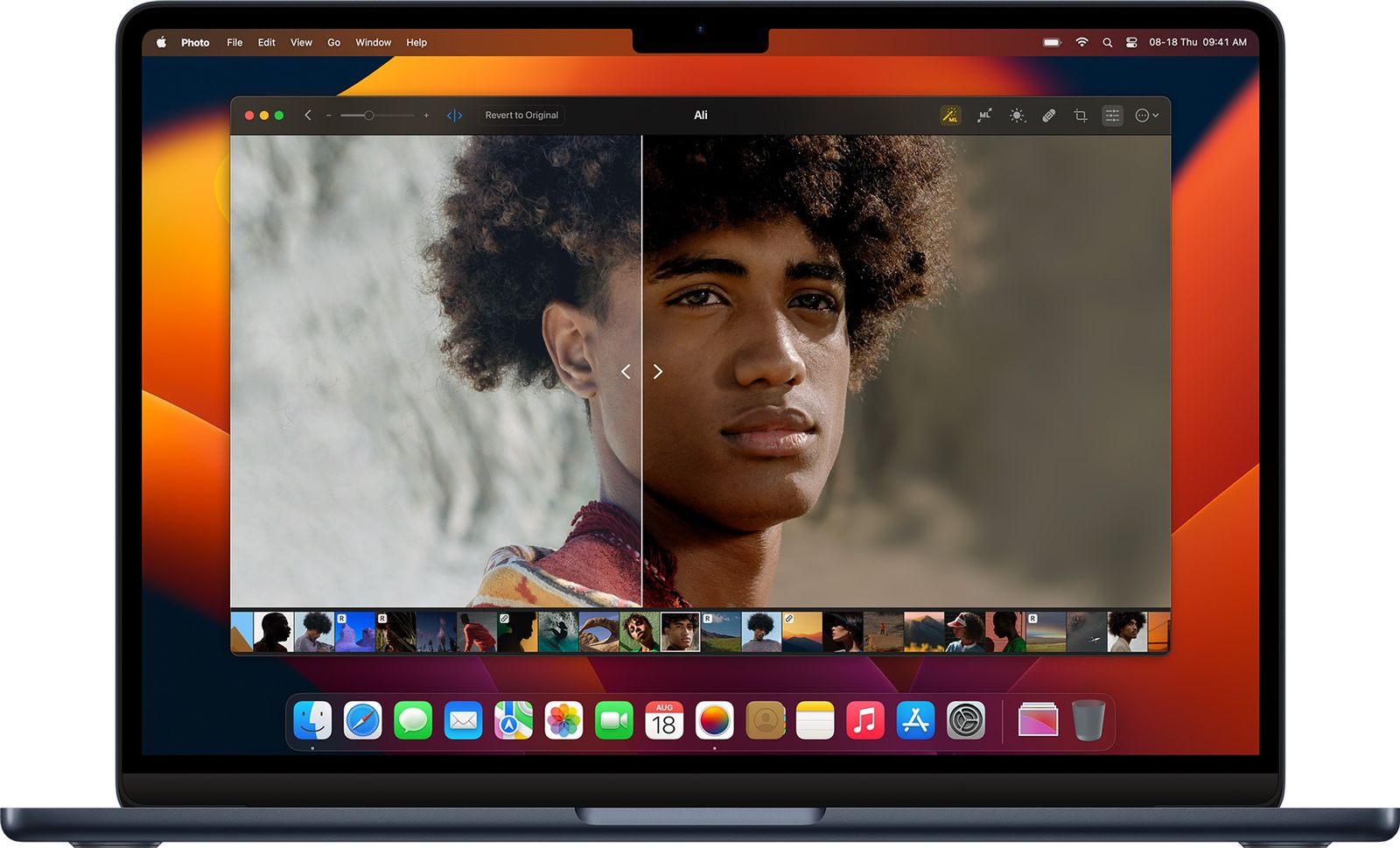1400x848 pixels.
Task: Toggle the split-view compare control
Action: click(x=455, y=115)
